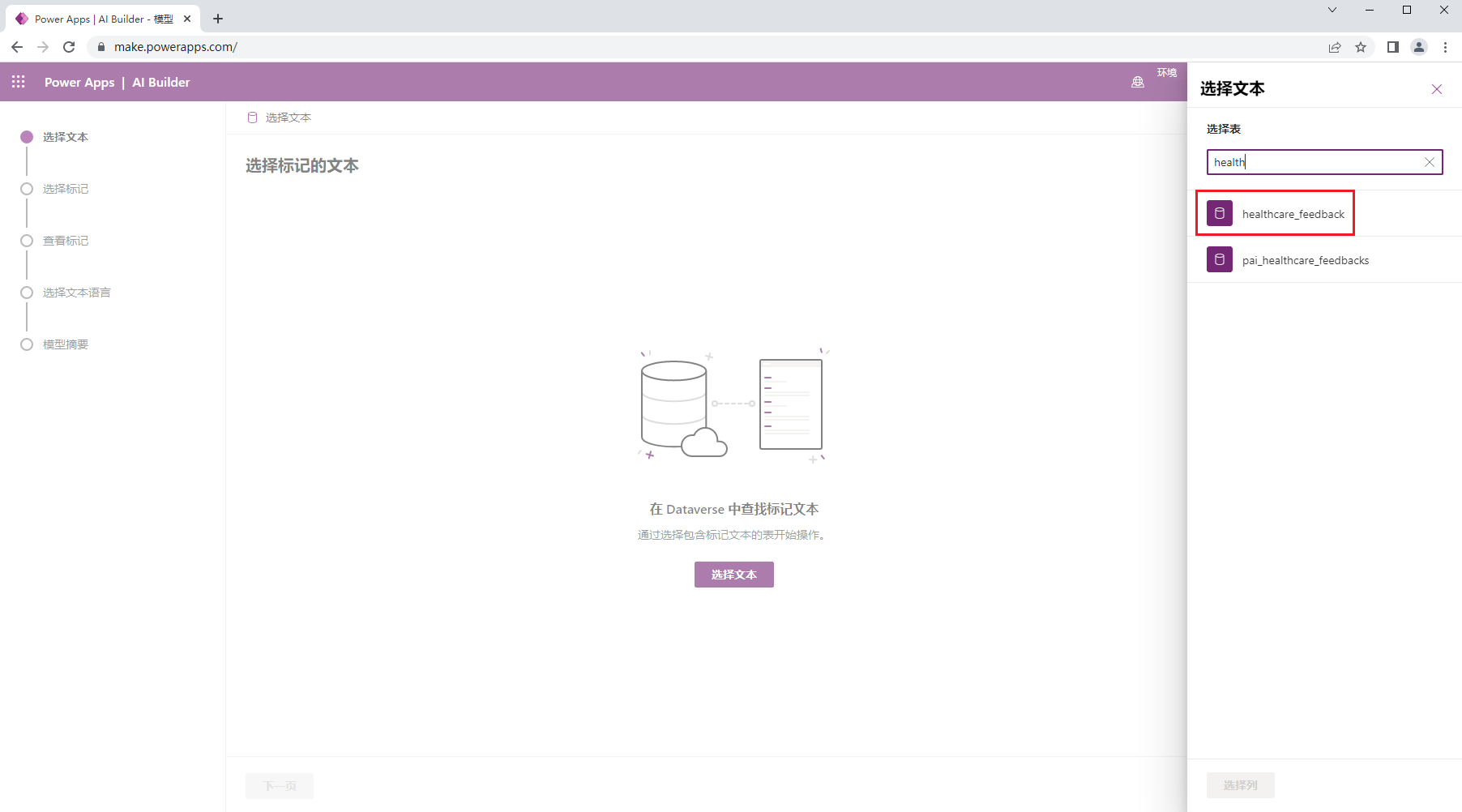Clear the health search text
Screen dimensions: 1462x812
tap(1430, 162)
